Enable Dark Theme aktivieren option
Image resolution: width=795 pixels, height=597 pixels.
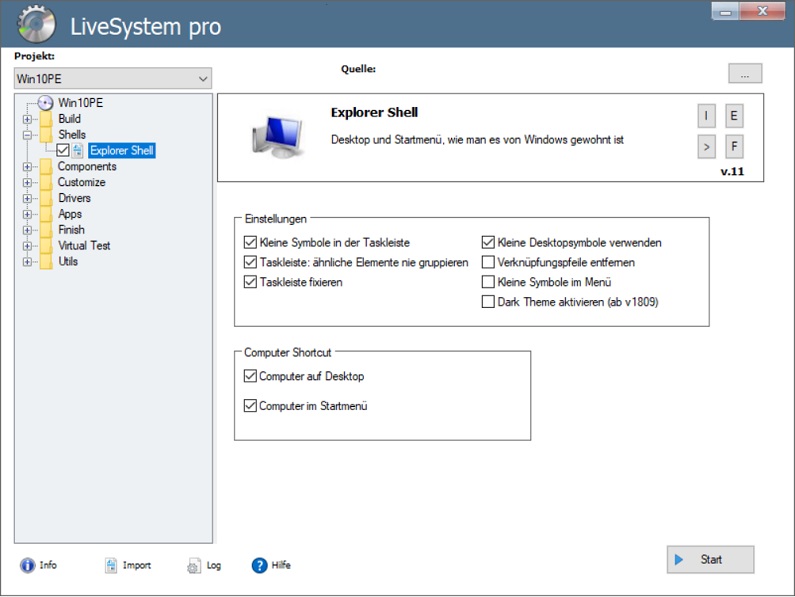coord(488,302)
